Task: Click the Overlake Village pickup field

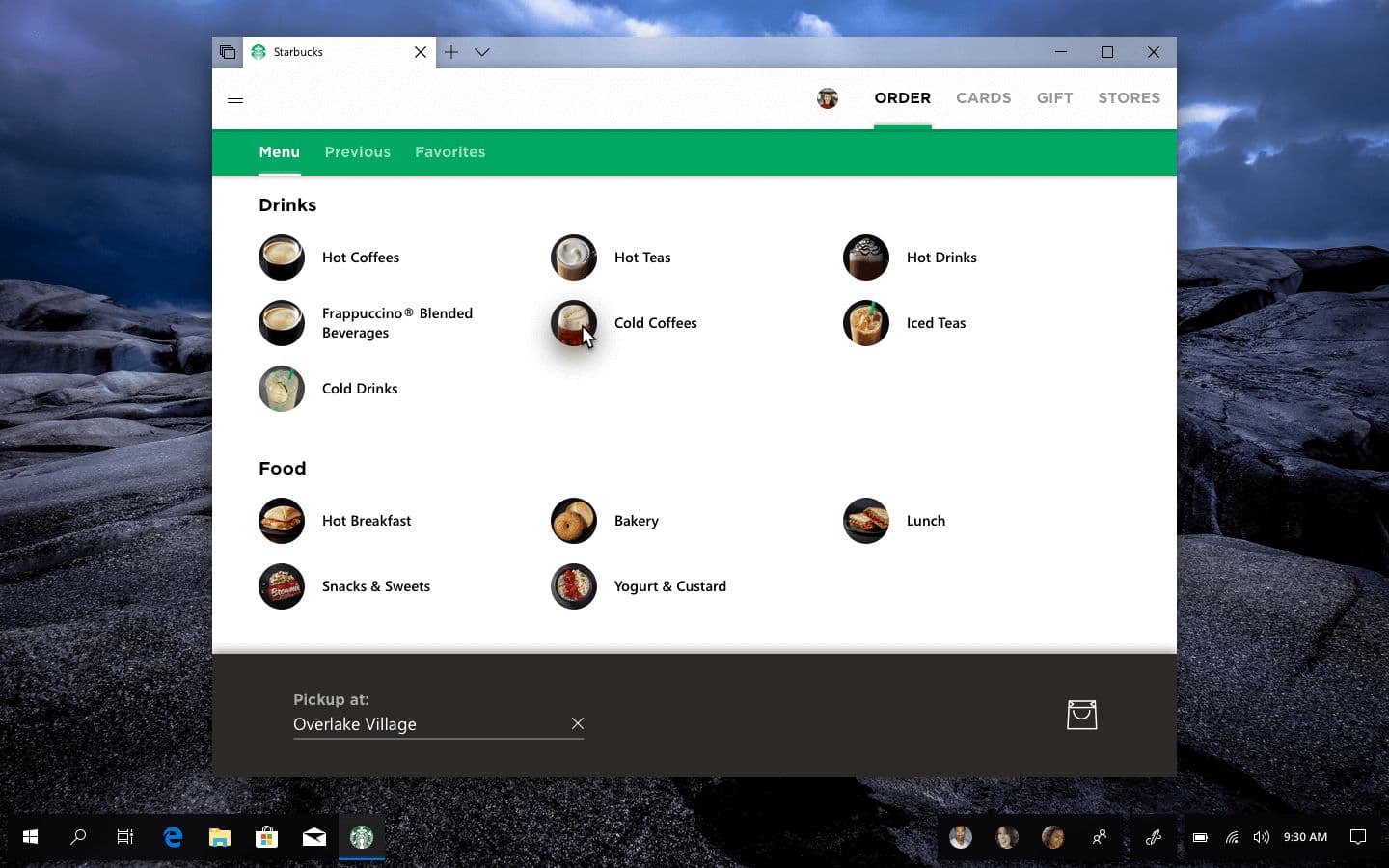Action: pos(424,724)
